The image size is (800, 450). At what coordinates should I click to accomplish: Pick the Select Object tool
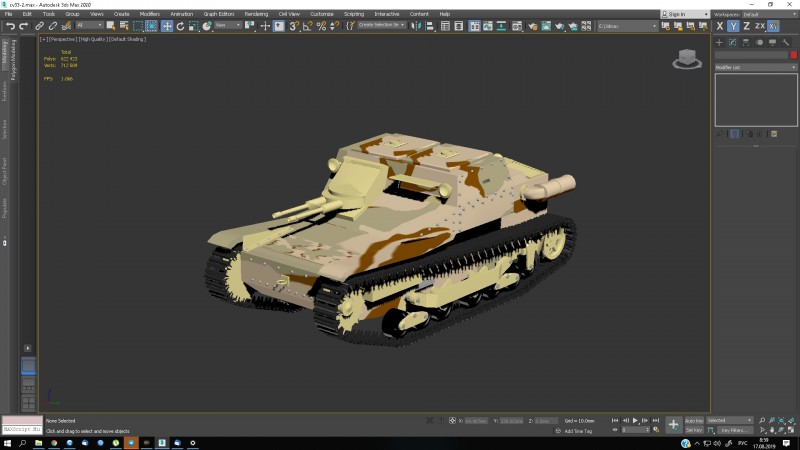(x=111, y=26)
